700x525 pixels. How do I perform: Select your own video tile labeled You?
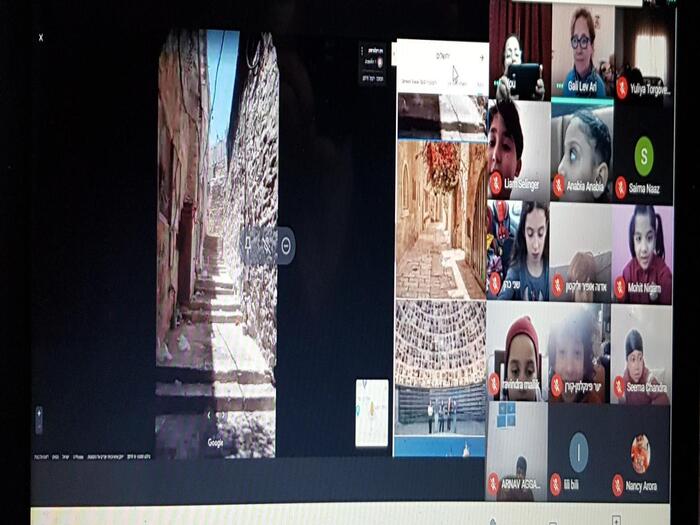pos(520,50)
